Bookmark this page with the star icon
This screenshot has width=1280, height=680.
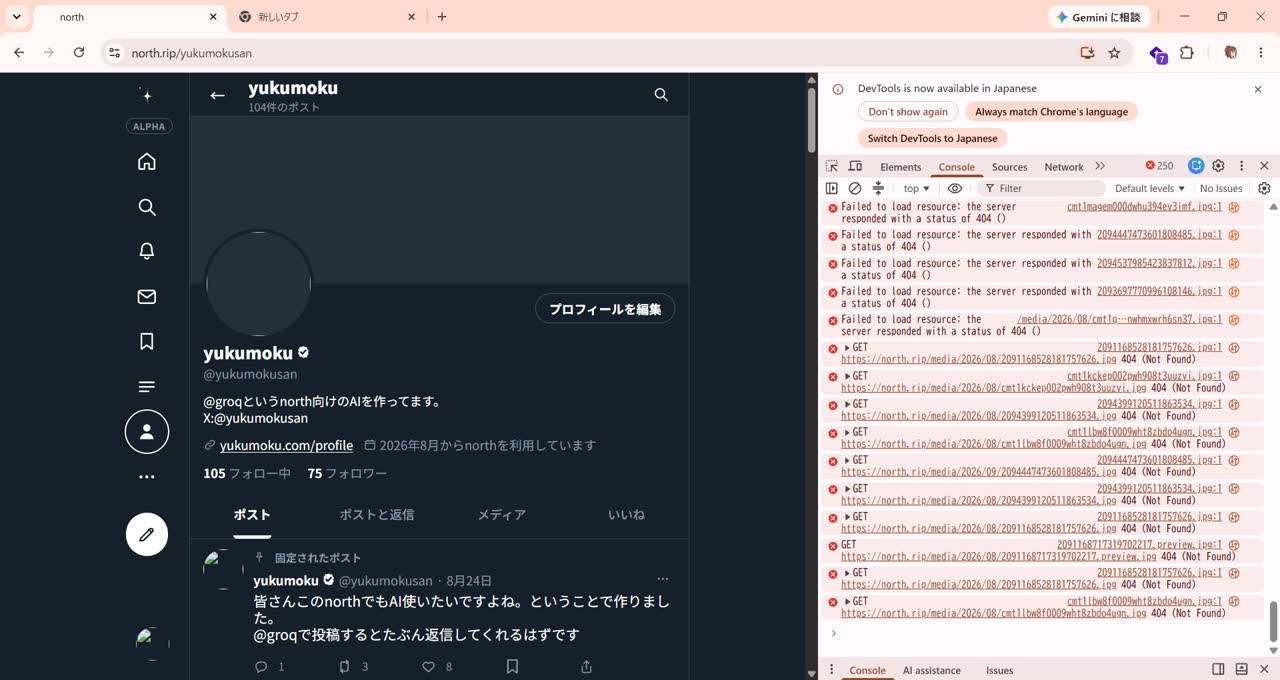(x=1114, y=53)
